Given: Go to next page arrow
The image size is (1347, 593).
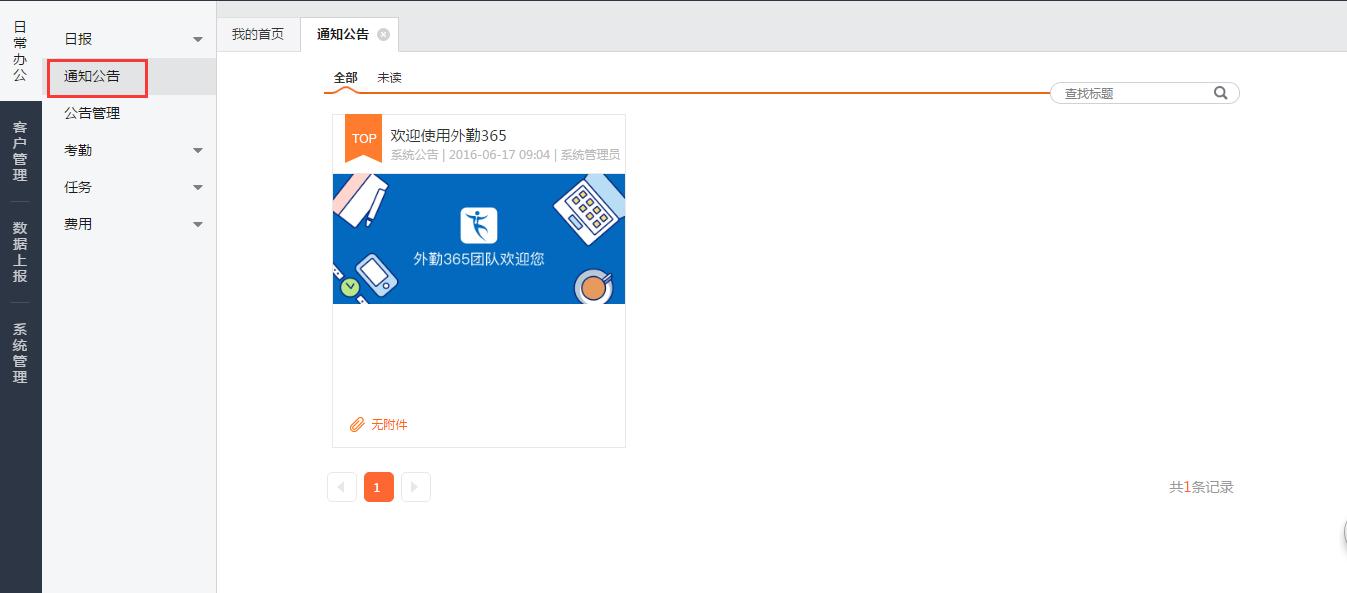Looking at the screenshot, I should [x=415, y=487].
